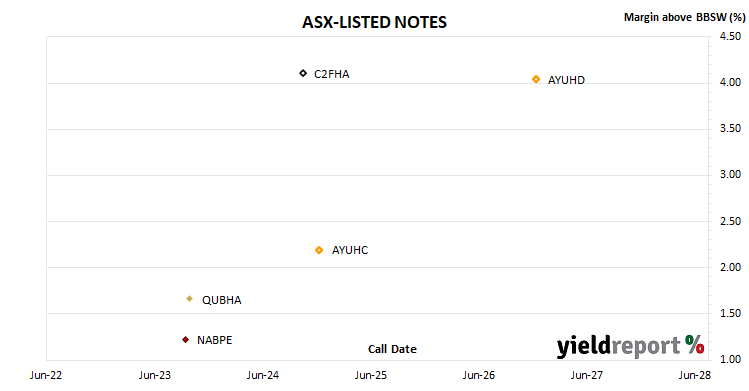Select the QUBHA data label
The height and width of the screenshot is (391, 749).
pyautogui.click(x=222, y=300)
